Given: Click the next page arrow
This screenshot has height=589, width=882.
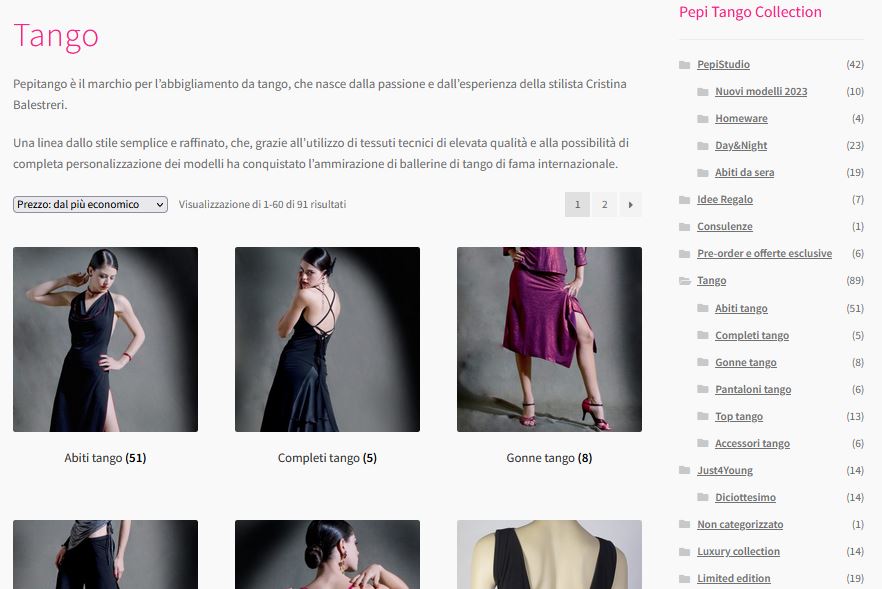Looking at the screenshot, I should [x=630, y=205].
